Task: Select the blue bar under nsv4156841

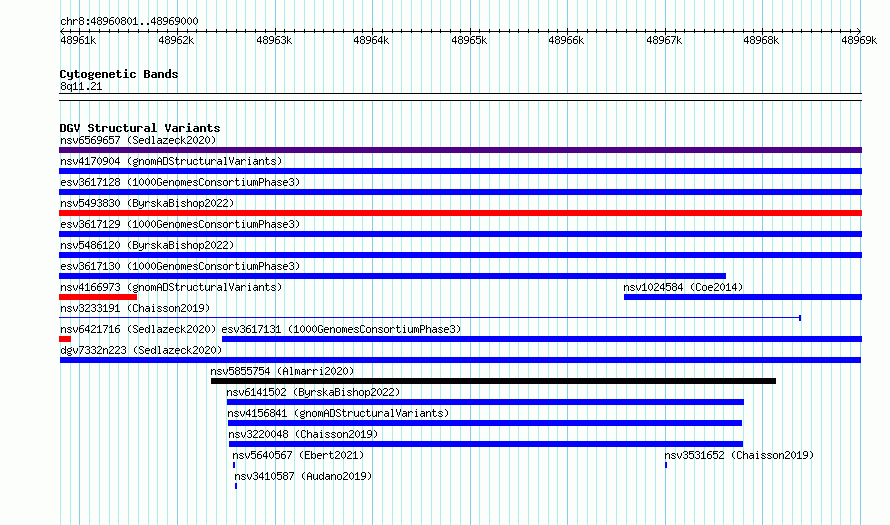Action: click(485, 423)
